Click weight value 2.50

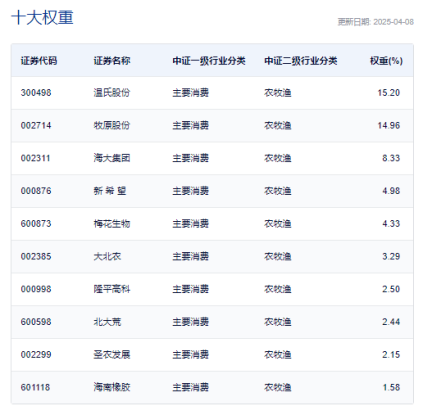pos(391,289)
